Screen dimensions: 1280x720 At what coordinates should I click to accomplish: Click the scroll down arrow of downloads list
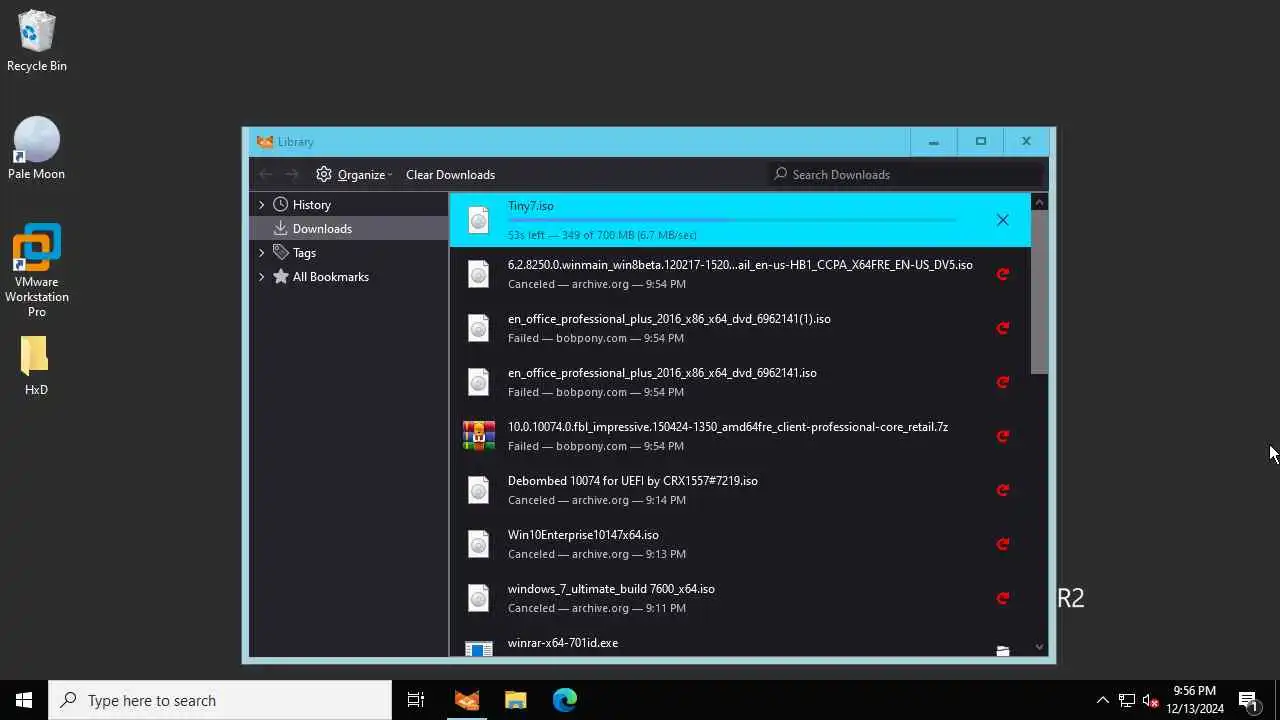pos(1039,647)
